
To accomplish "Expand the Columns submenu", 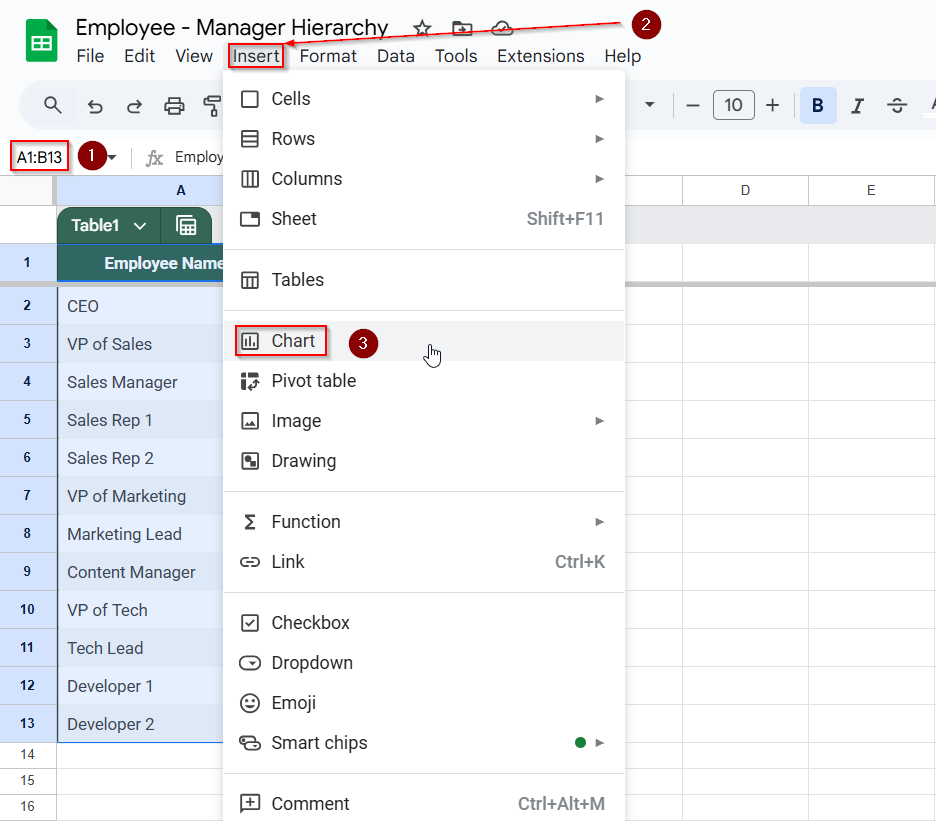I will (424, 179).
